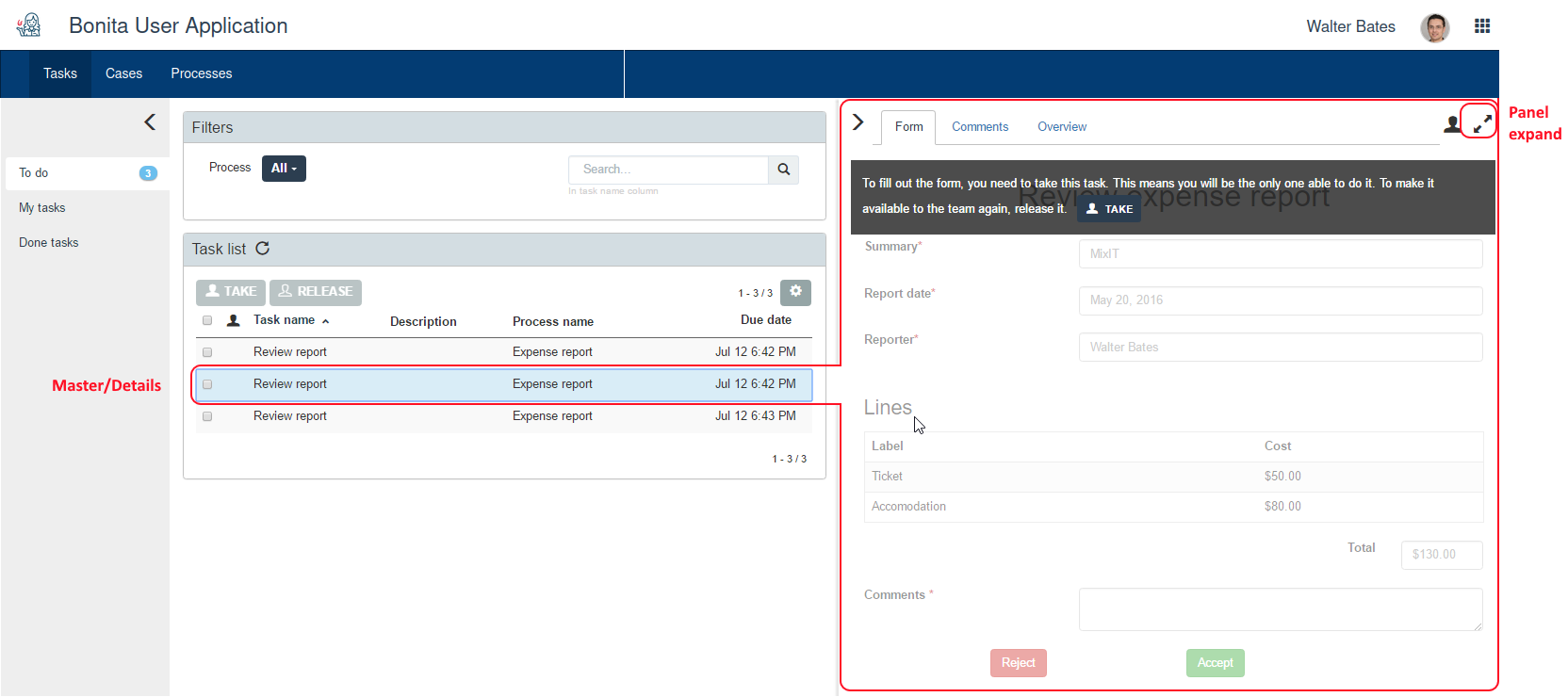The image size is (1568, 697).
Task: Collapse the left filters sidebar
Action: (150, 122)
